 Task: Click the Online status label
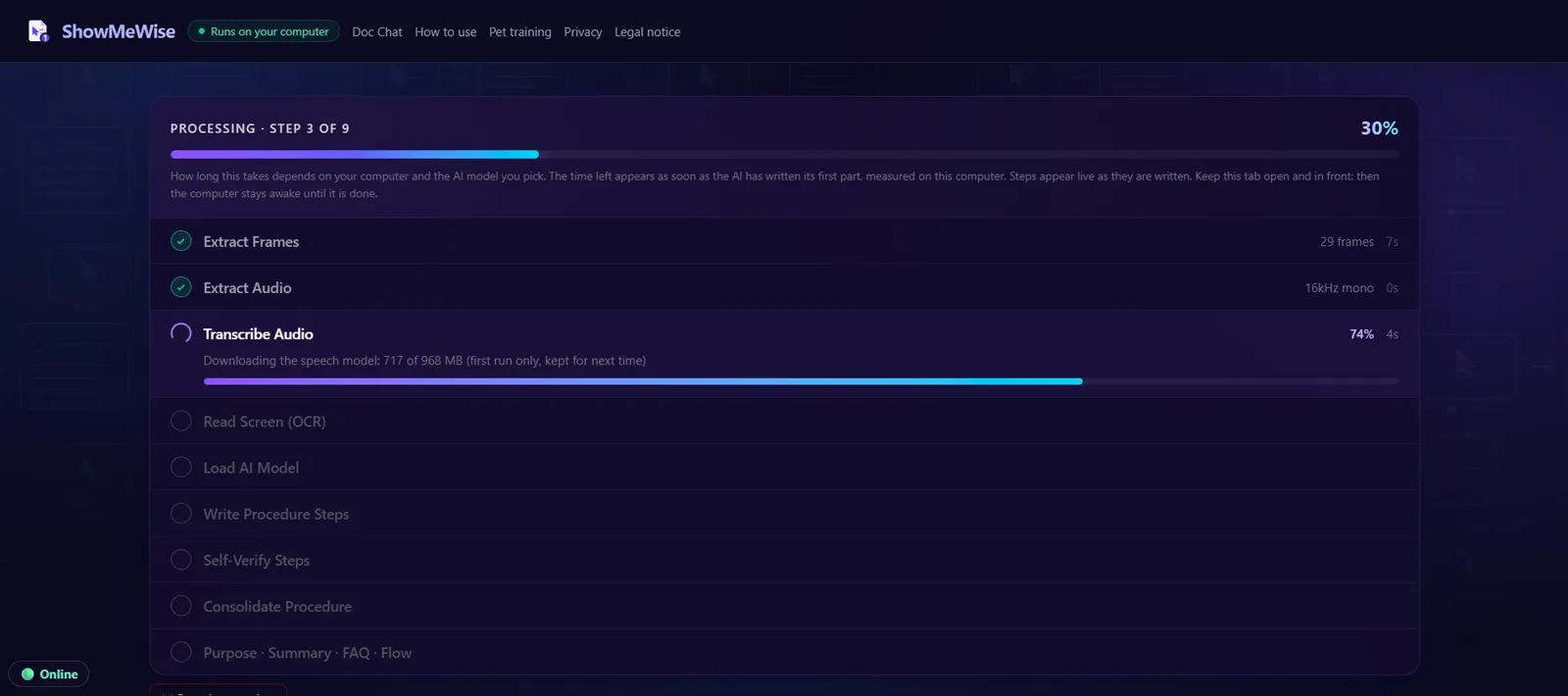(x=59, y=674)
